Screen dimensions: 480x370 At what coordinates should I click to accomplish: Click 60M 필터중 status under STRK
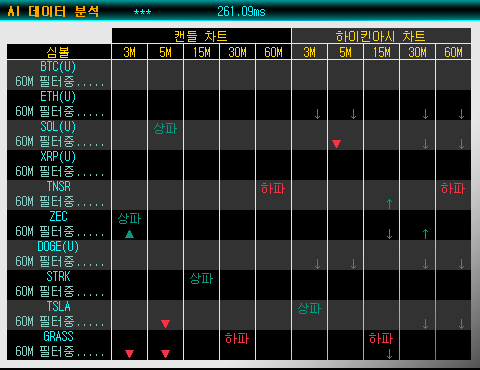pyautogui.click(x=60, y=292)
